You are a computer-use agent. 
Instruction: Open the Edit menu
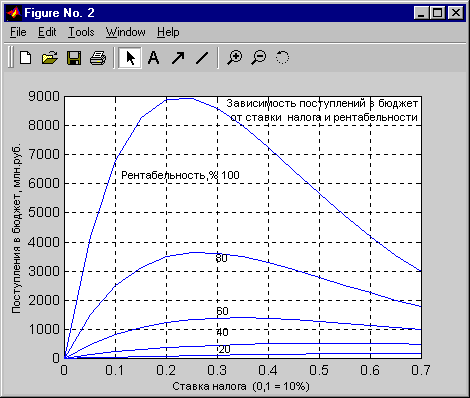(x=47, y=32)
